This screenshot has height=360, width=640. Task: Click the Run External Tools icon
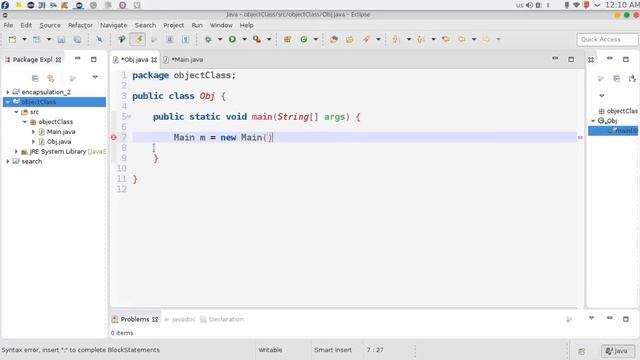(257, 39)
